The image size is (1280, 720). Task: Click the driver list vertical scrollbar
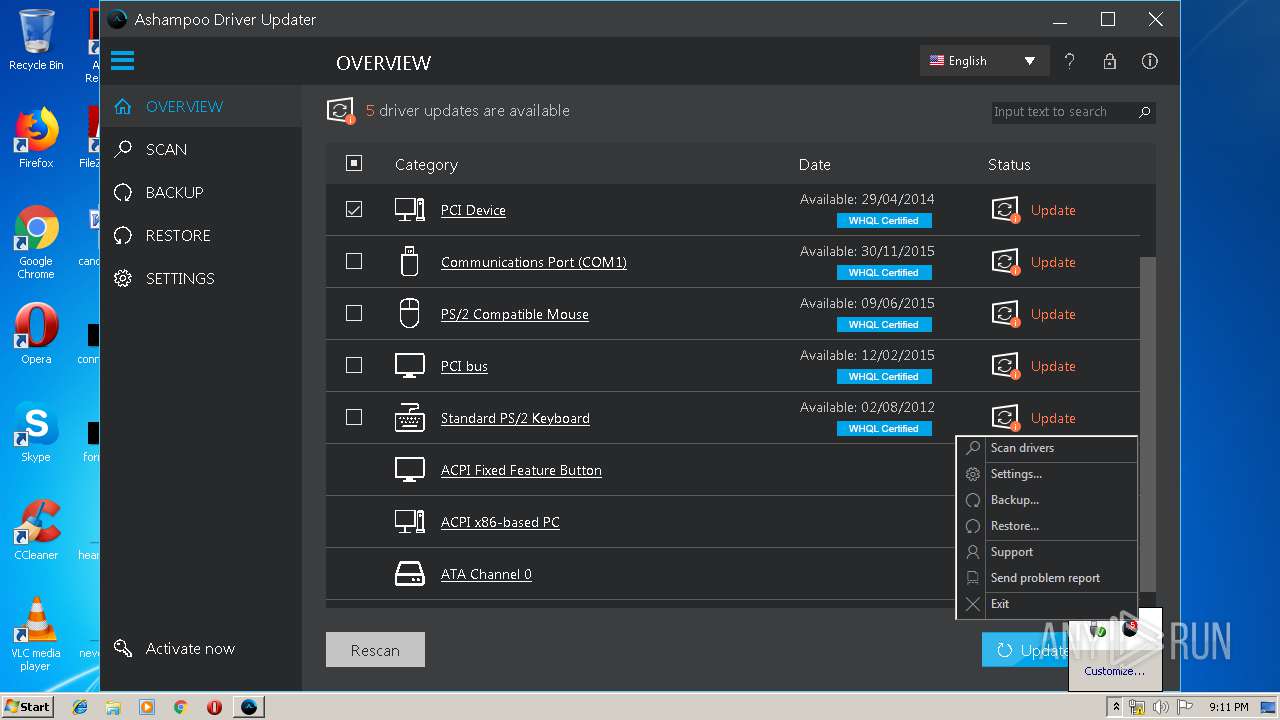1148,424
